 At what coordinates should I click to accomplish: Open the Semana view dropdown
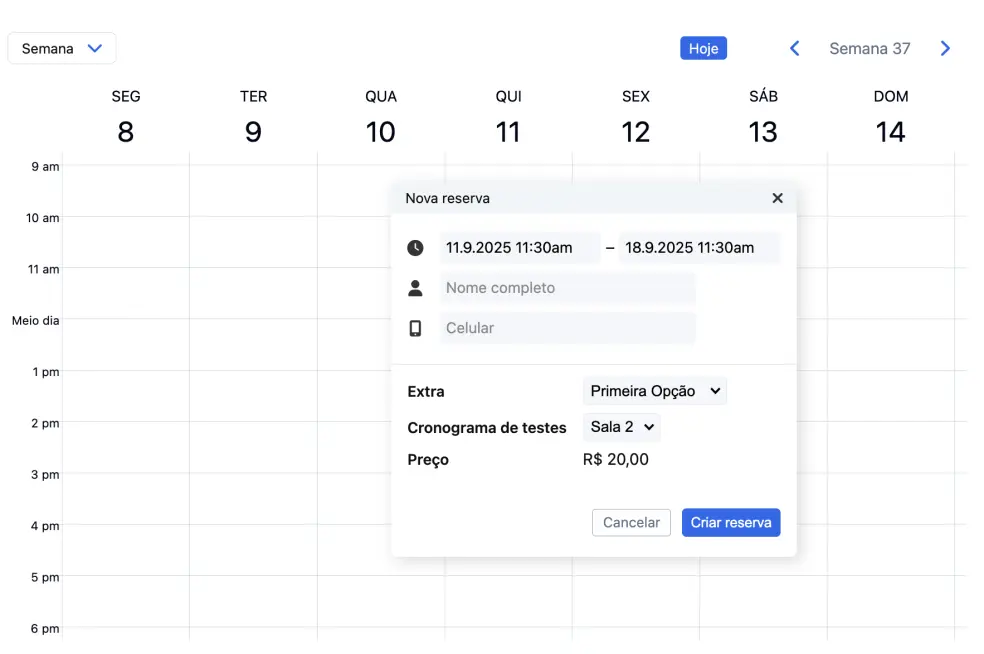pos(62,48)
